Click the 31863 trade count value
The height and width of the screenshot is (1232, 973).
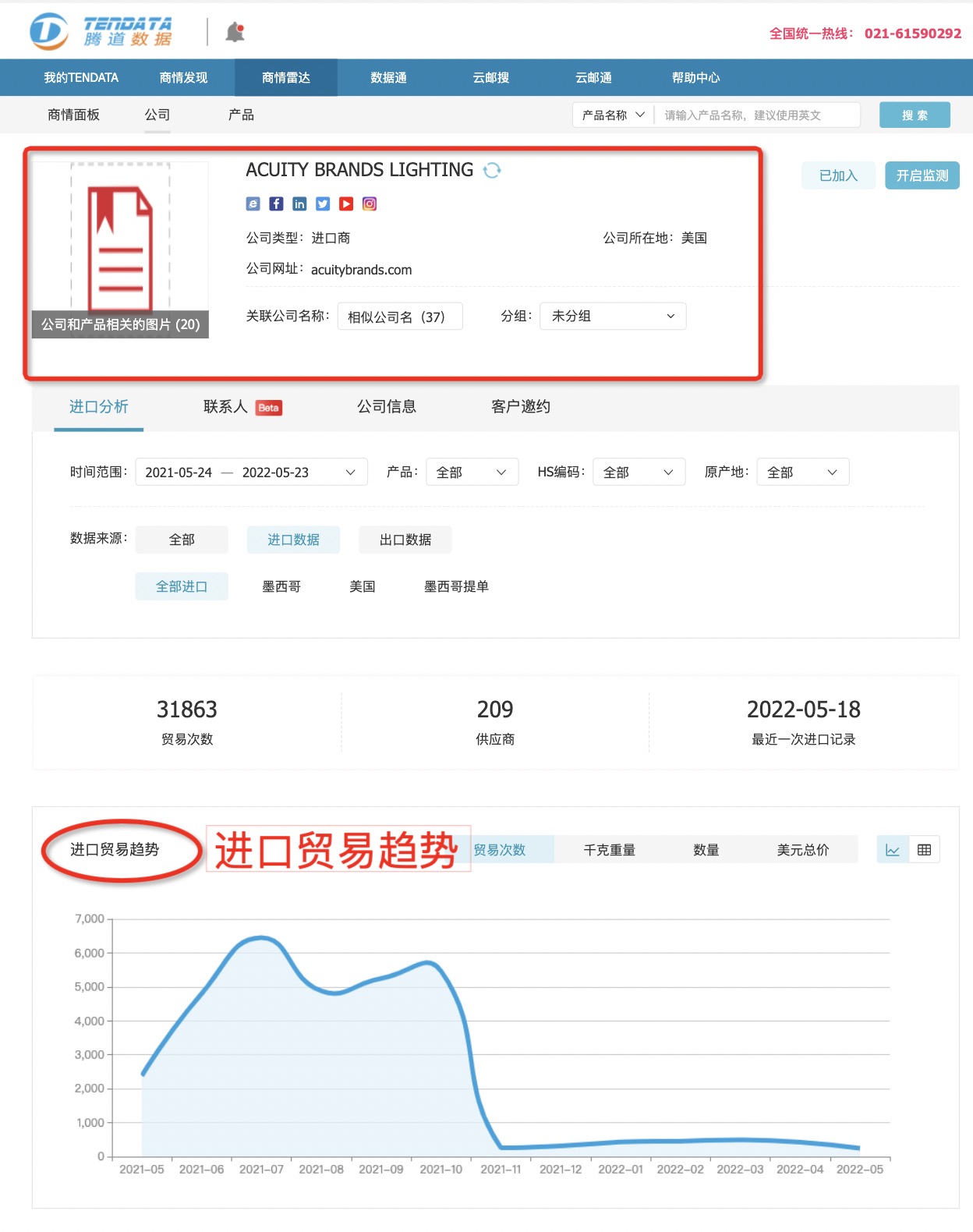coord(187,710)
